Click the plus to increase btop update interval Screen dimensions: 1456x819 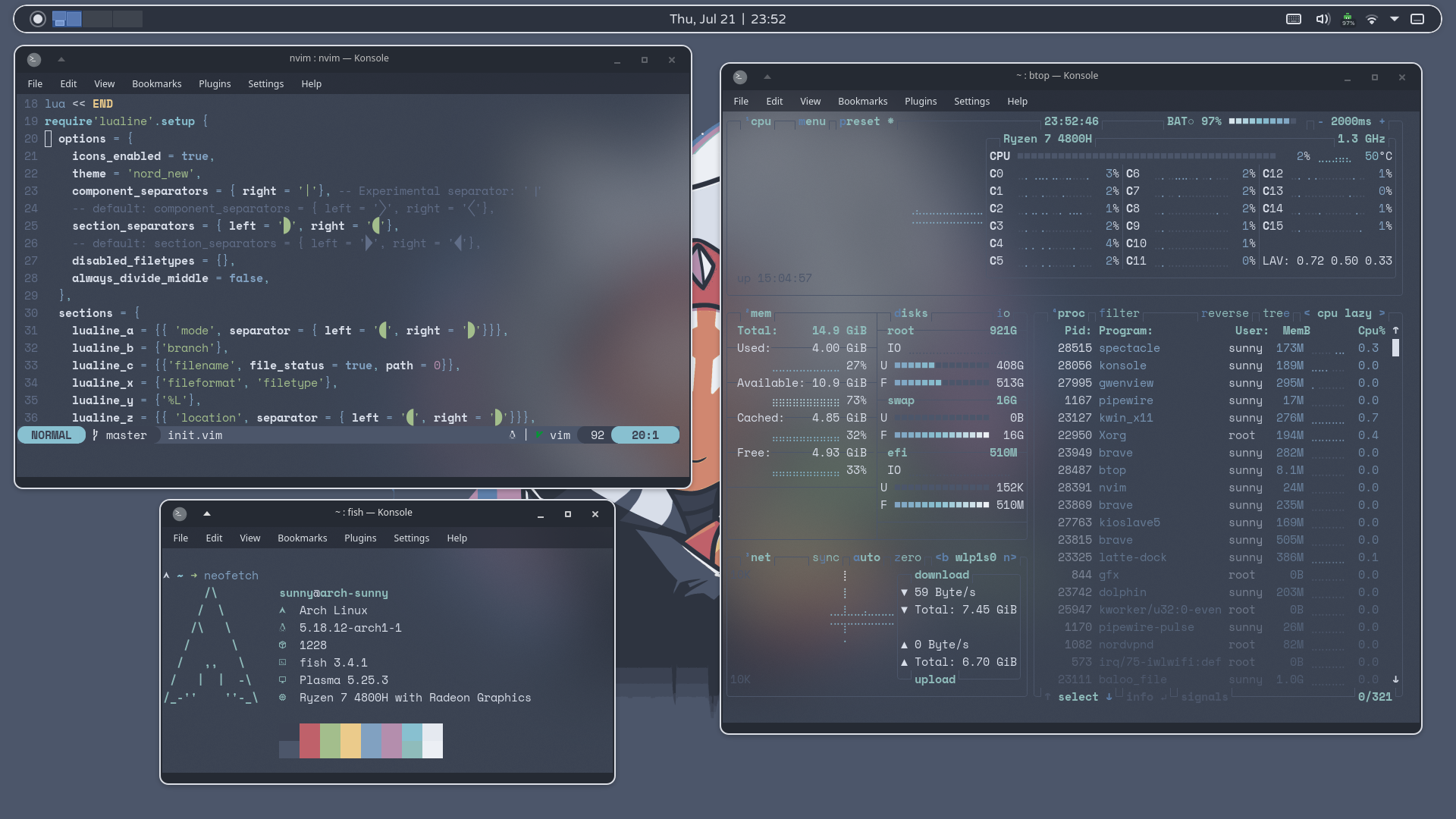click(1382, 121)
